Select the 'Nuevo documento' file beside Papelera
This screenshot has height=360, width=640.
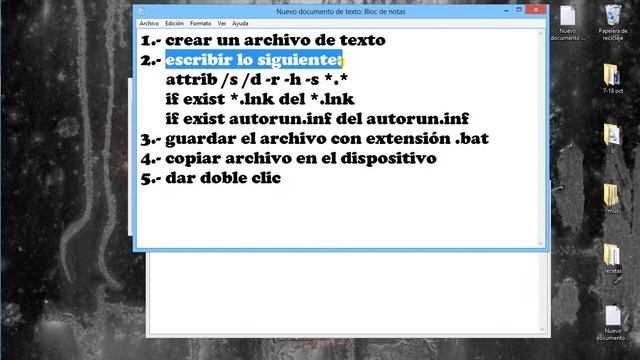(x=567, y=23)
